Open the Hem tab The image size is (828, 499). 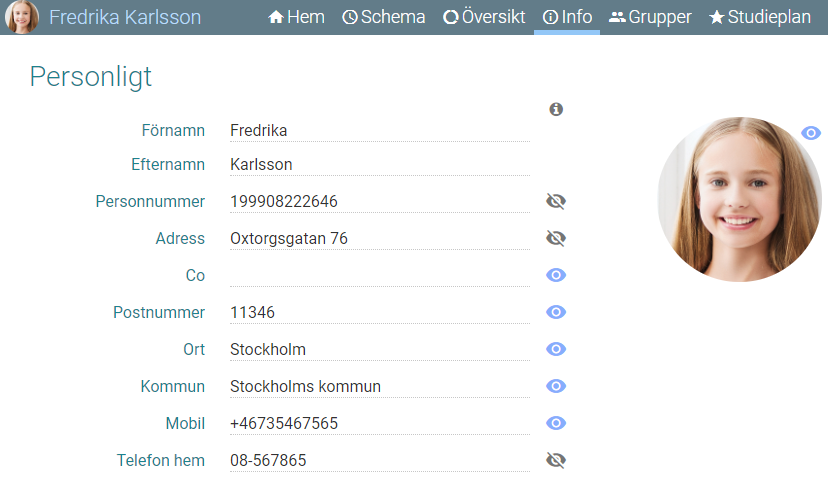pos(296,17)
